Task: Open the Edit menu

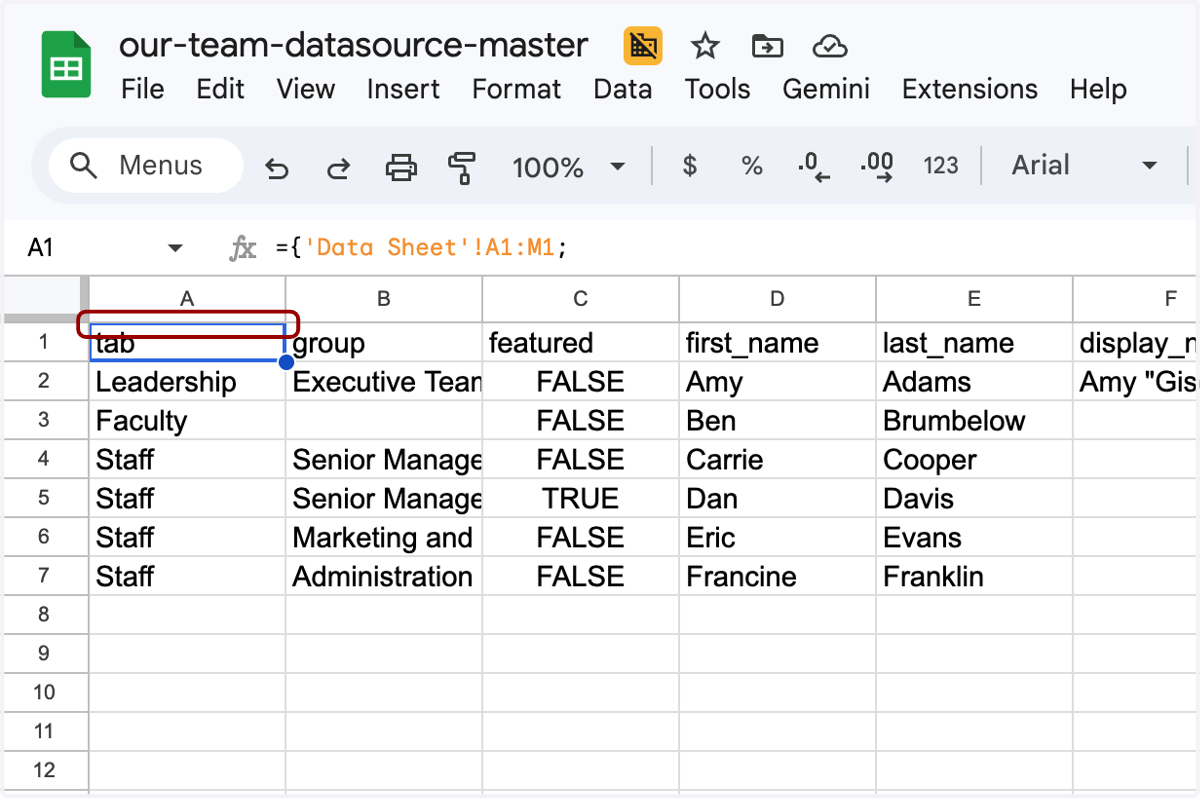Action: [x=220, y=89]
